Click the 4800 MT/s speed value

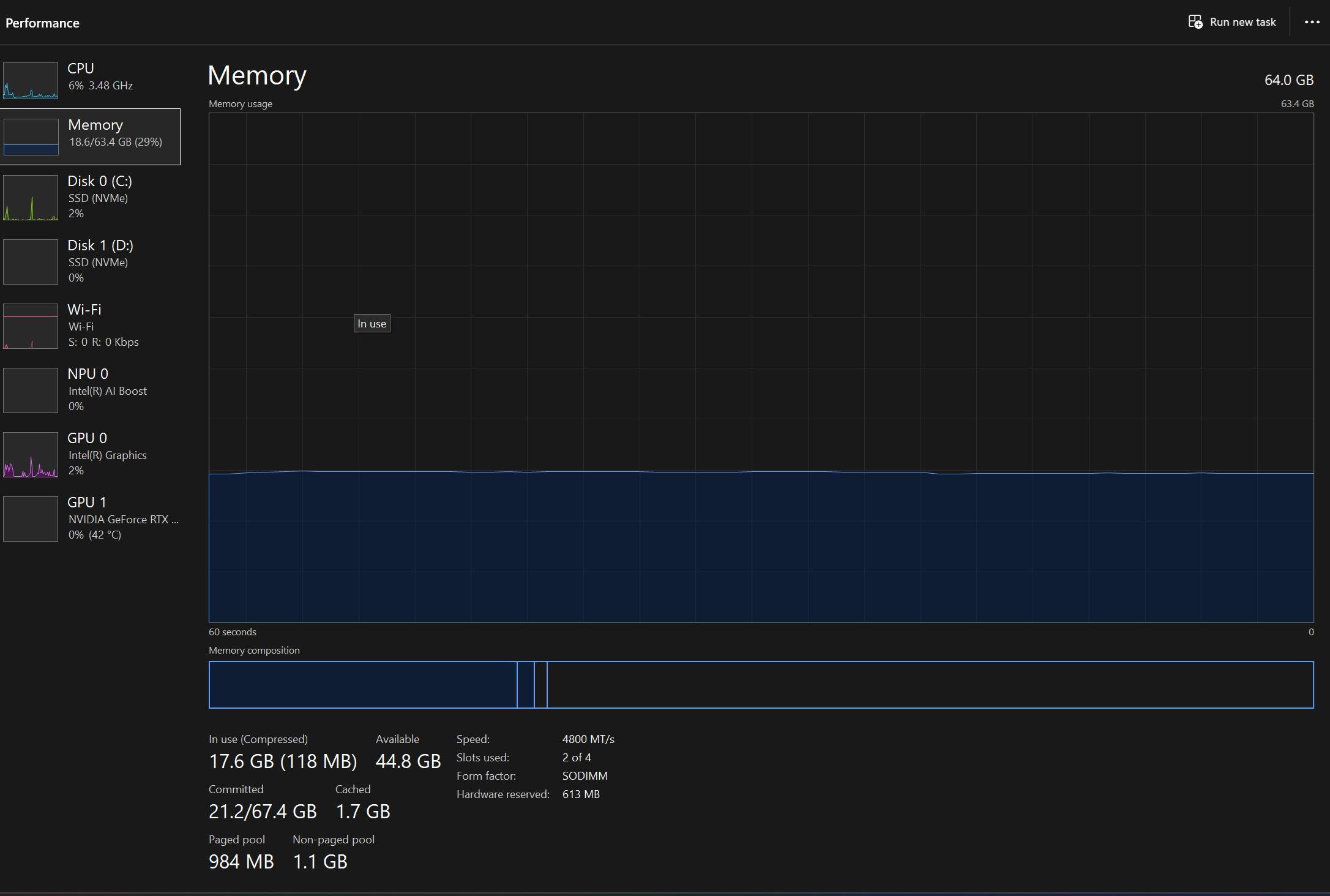pyautogui.click(x=588, y=739)
